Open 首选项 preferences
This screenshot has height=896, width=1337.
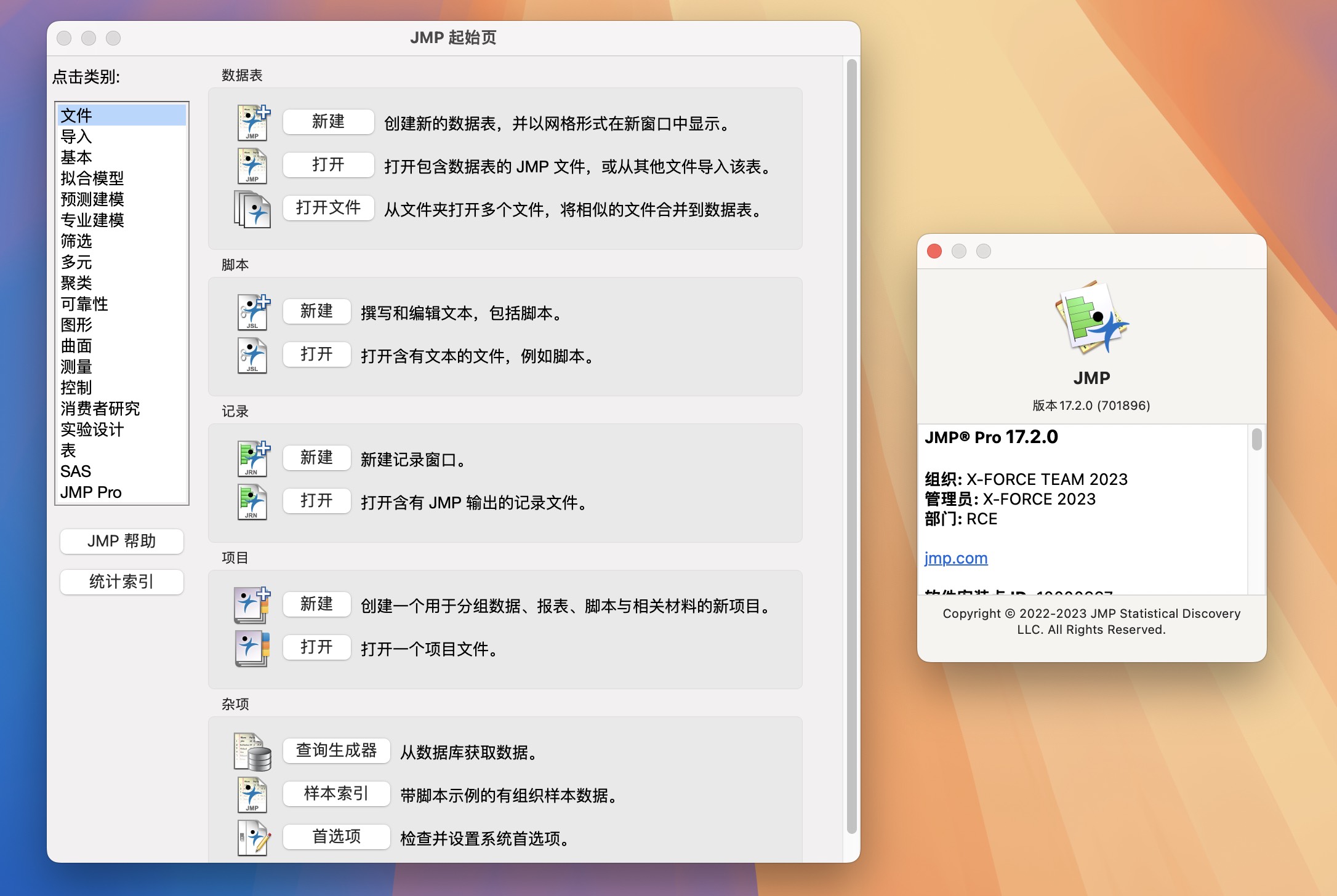pyautogui.click(x=337, y=837)
